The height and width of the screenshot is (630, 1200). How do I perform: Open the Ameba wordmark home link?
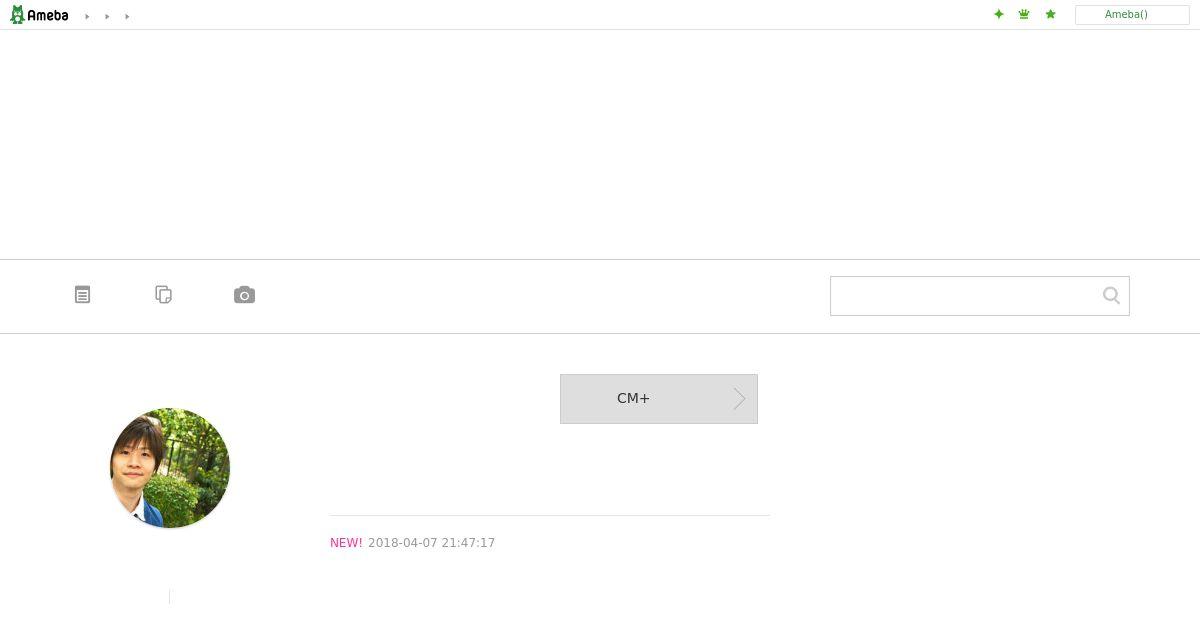pos(48,15)
